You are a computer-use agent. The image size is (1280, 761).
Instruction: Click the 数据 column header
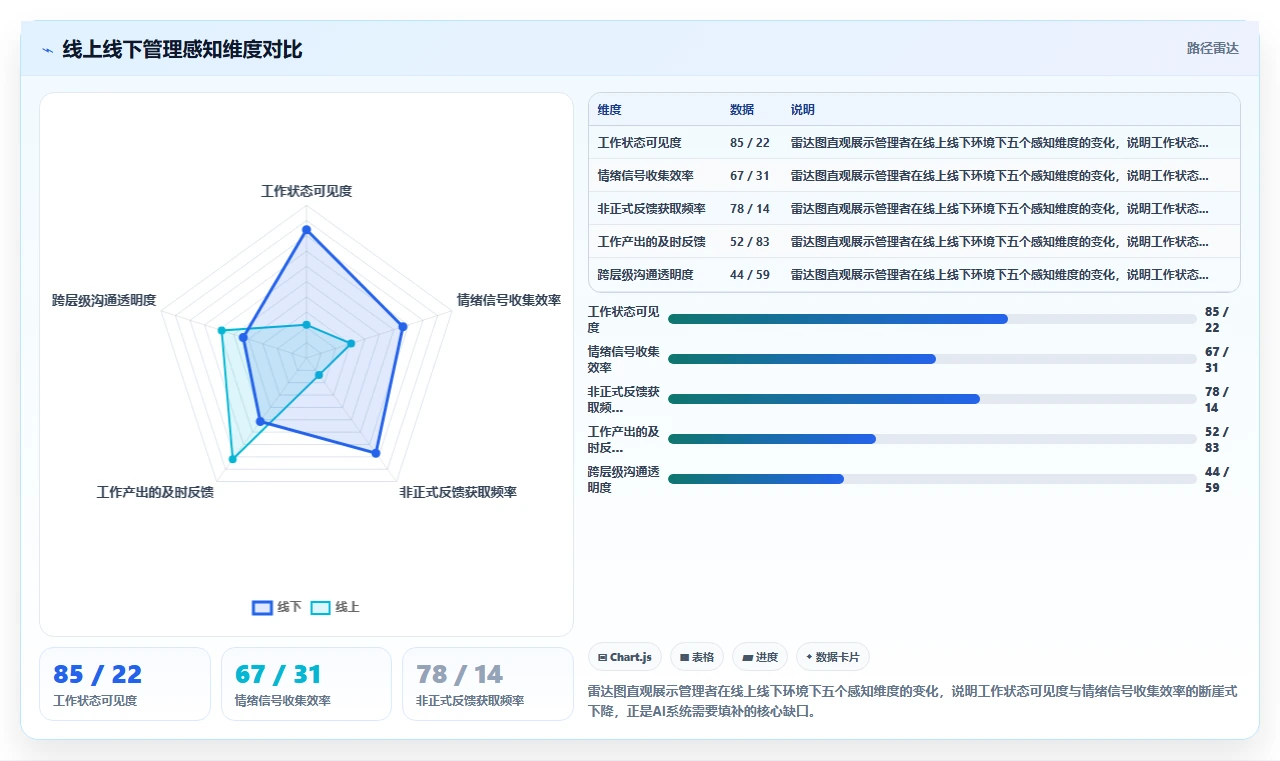[x=742, y=110]
